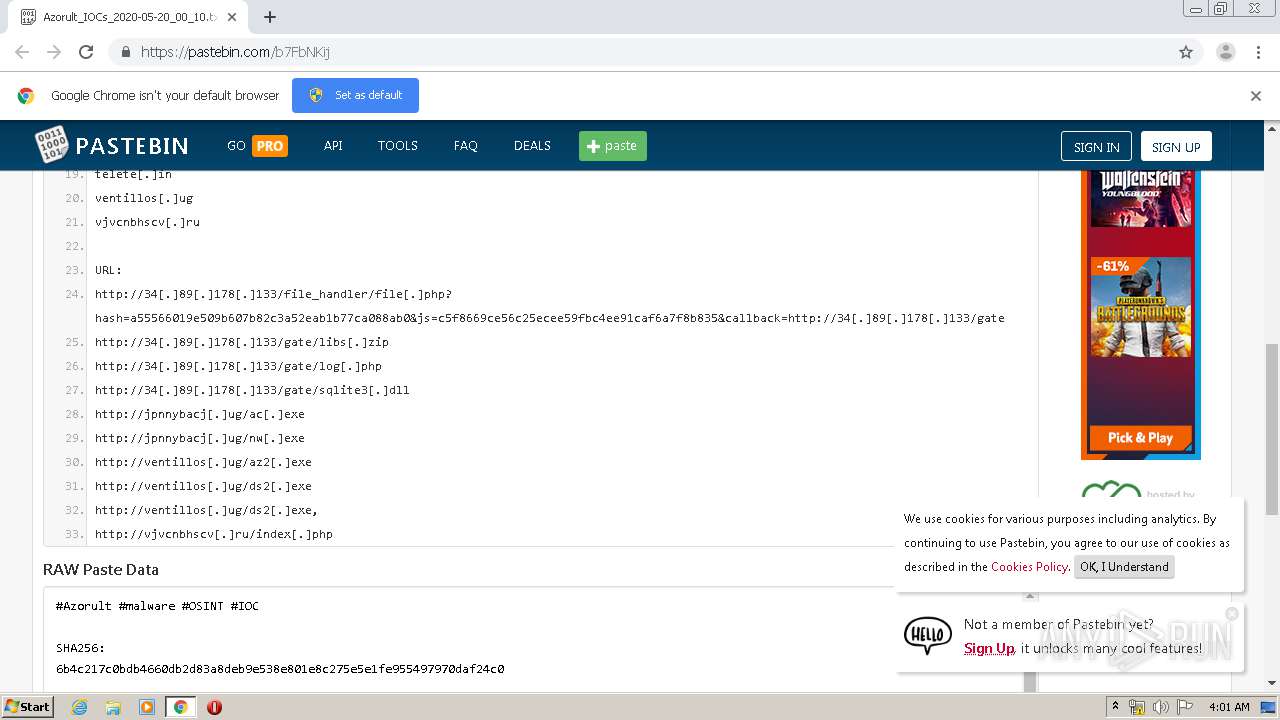Click the HELLO speech bubble icon
The image size is (1280, 720).
(x=927, y=635)
